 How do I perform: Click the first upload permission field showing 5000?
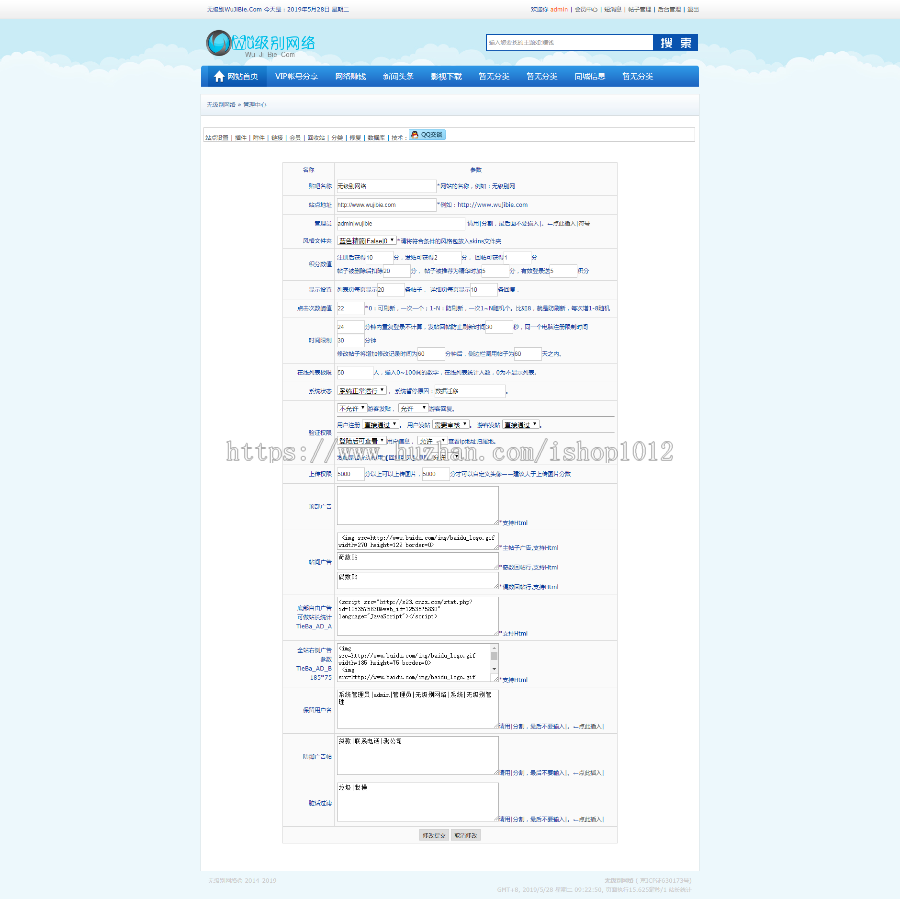[350, 474]
